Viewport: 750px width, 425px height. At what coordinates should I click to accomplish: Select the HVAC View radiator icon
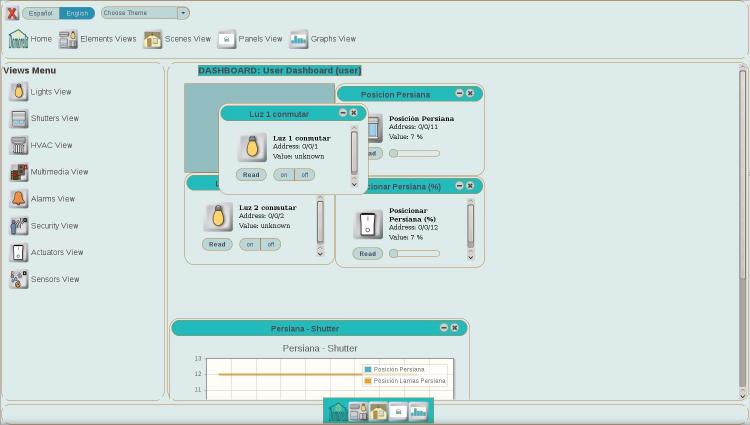coord(18,146)
